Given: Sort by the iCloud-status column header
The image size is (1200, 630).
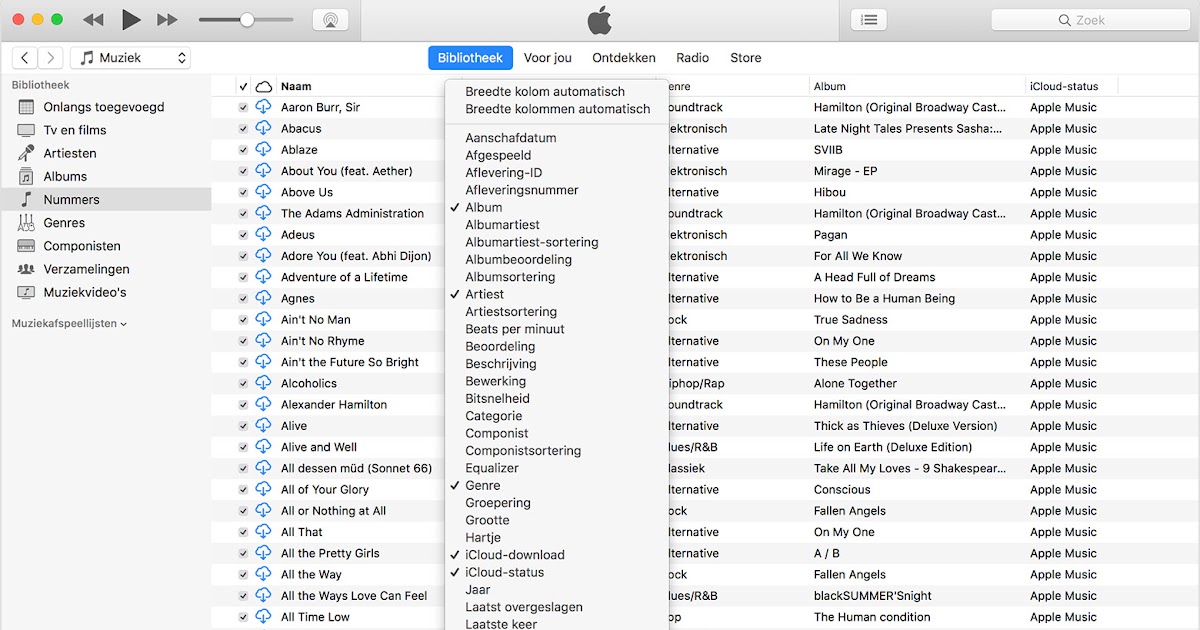Looking at the screenshot, I should click(x=1064, y=86).
